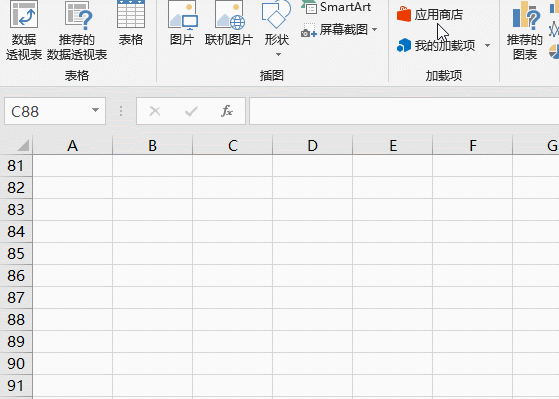Insert a SmartArt graphic
This screenshot has width=559, height=399.
[336, 7]
